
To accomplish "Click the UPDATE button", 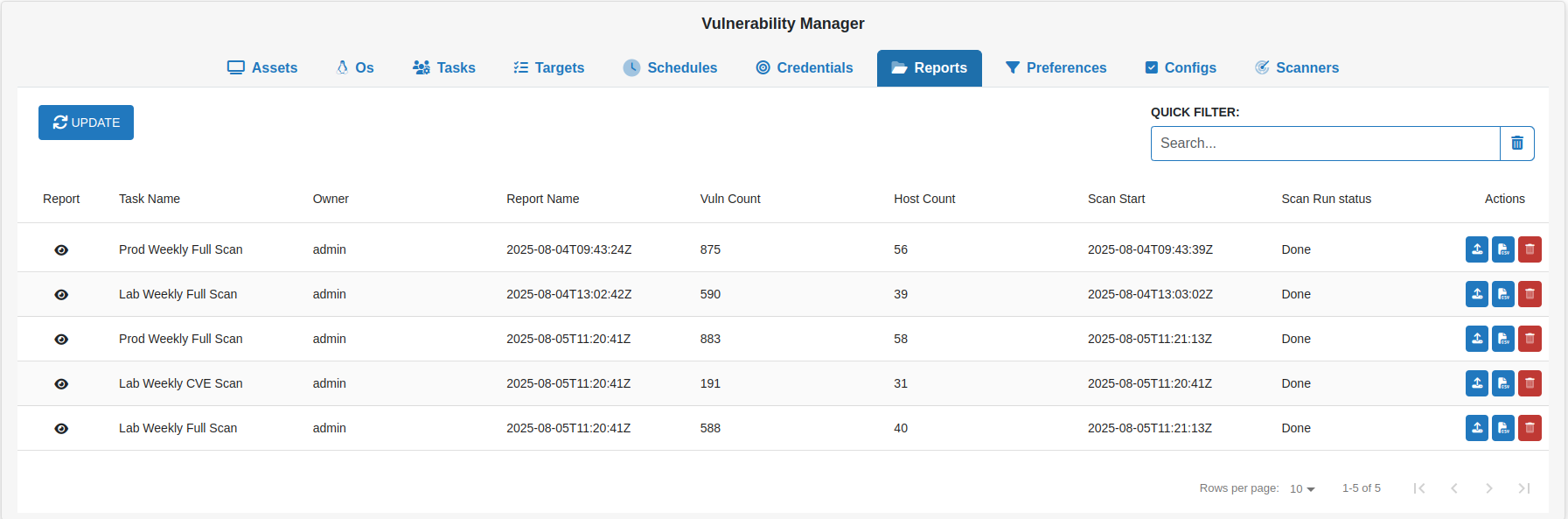I will tap(86, 123).
